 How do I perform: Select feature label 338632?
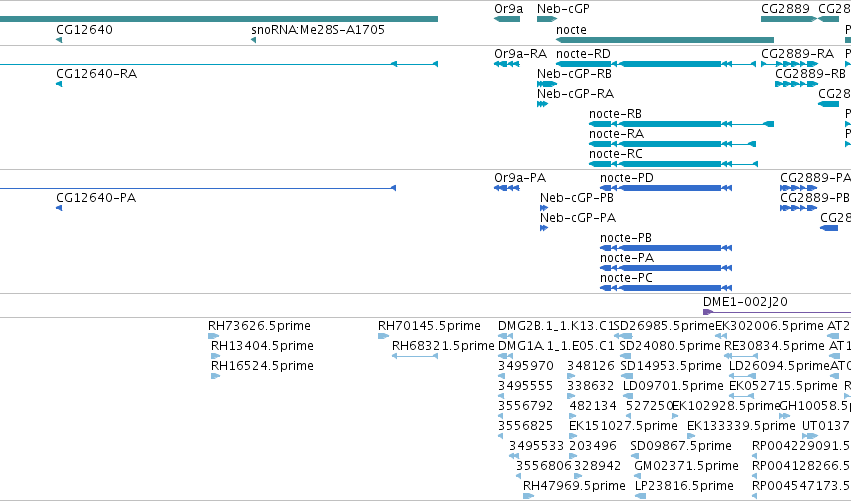coord(591,386)
